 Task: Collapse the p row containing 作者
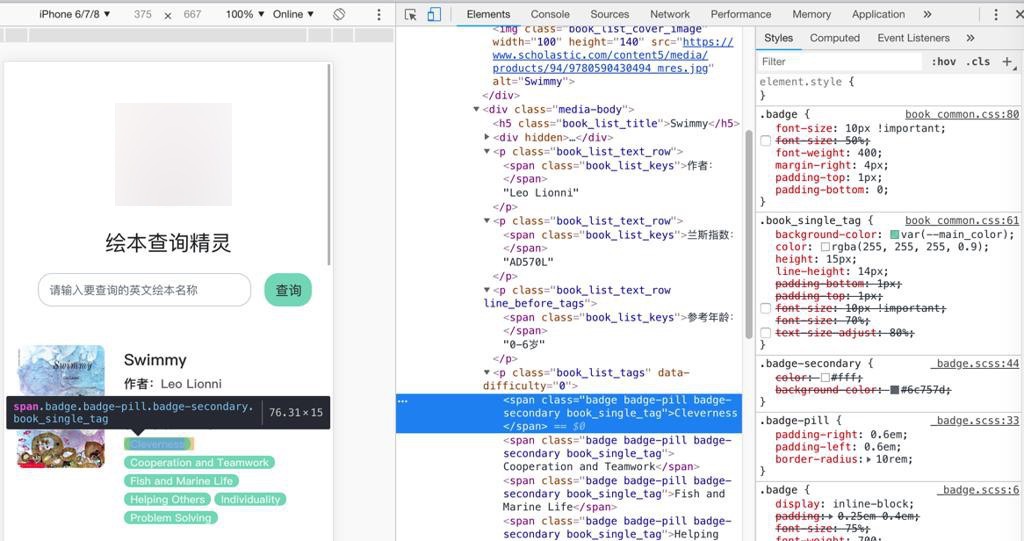click(487, 152)
